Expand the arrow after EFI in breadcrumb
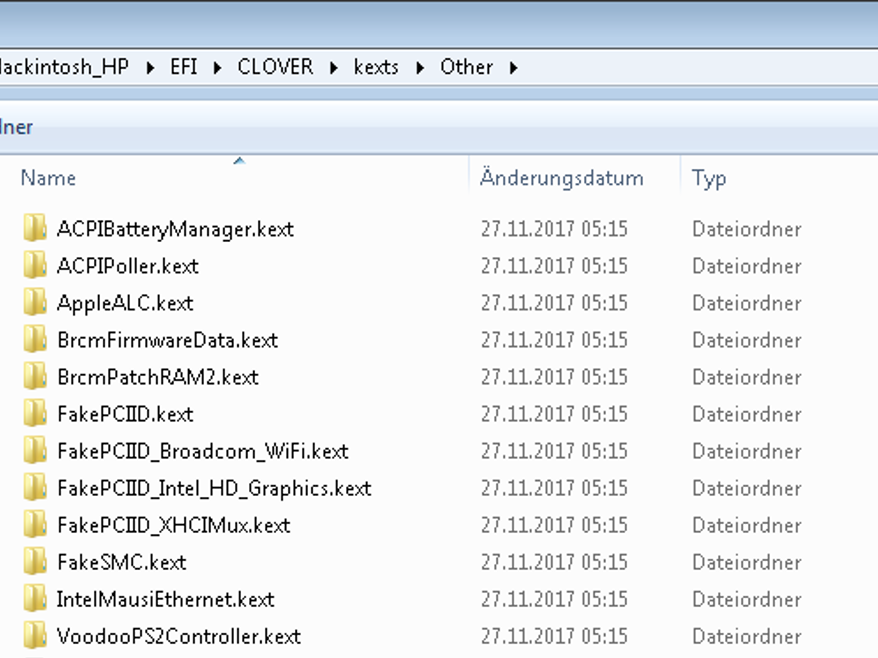 [218, 68]
